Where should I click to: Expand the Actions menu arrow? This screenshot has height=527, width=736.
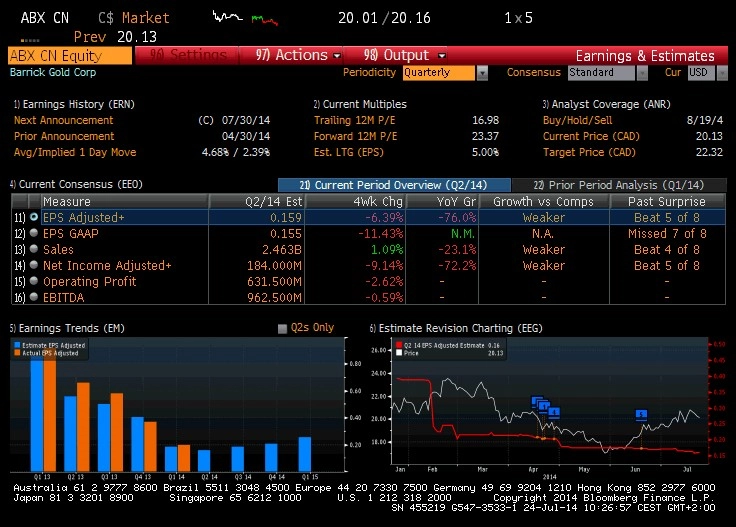tap(337, 55)
